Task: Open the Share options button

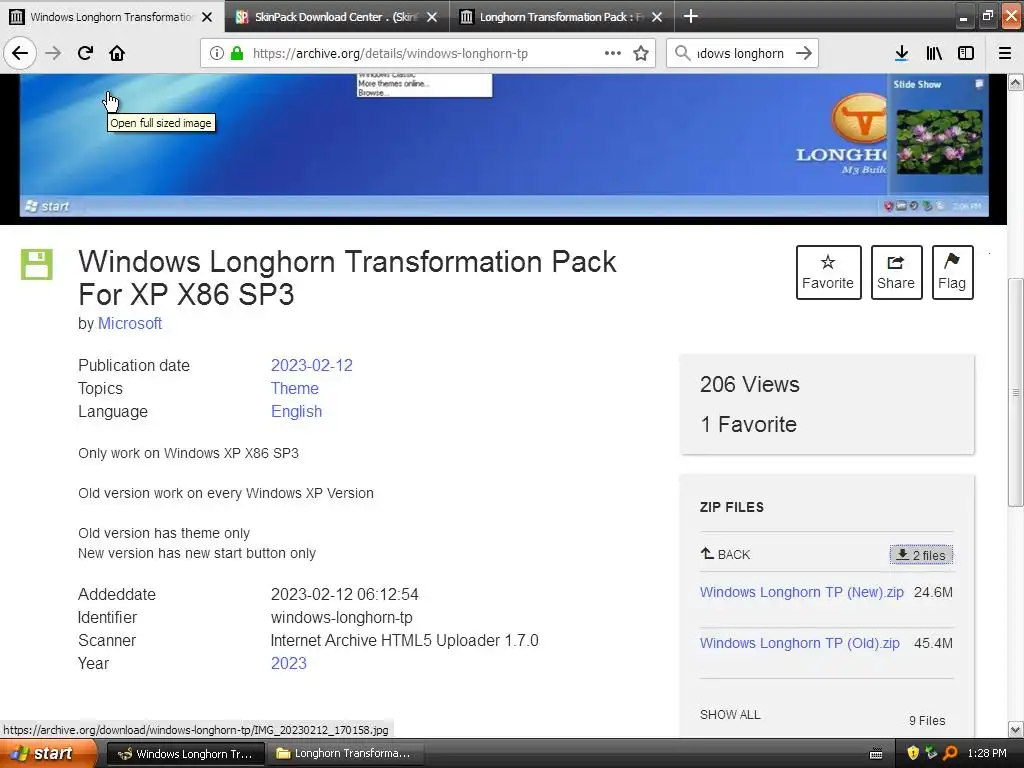Action: click(x=896, y=272)
